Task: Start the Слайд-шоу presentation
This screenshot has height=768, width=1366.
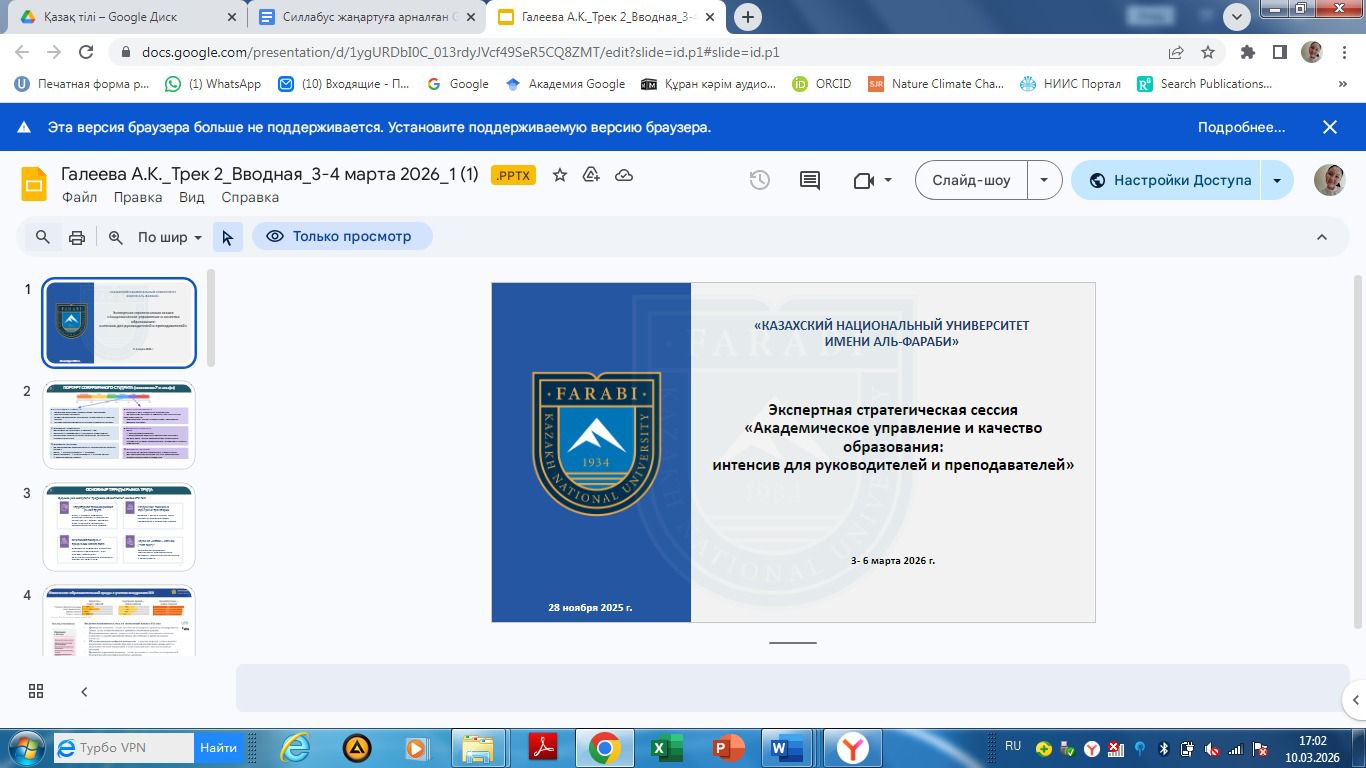Action: [x=972, y=180]
